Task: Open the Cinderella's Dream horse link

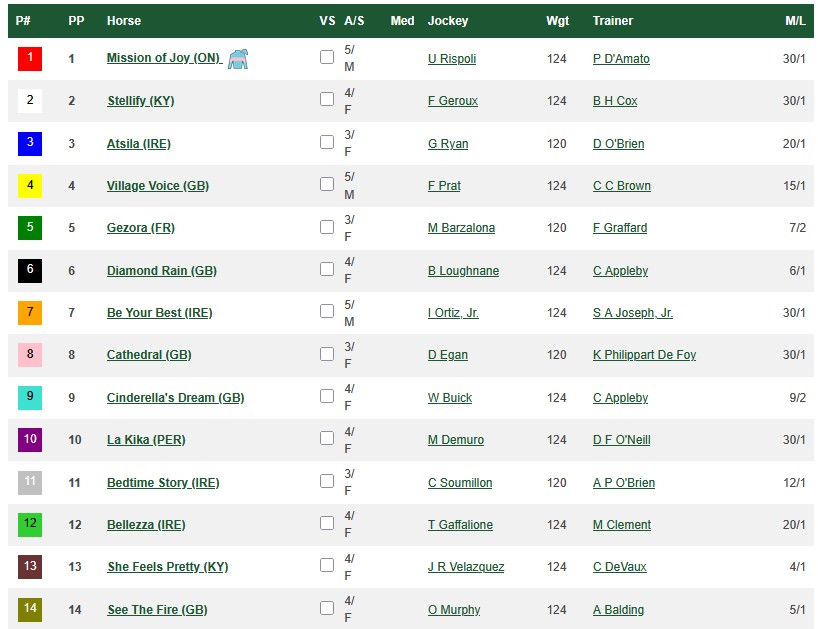Action: [x=175, y=398]
